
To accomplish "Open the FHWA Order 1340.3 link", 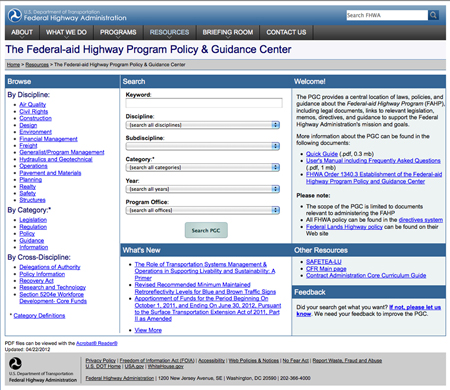I will coord(374,178).
